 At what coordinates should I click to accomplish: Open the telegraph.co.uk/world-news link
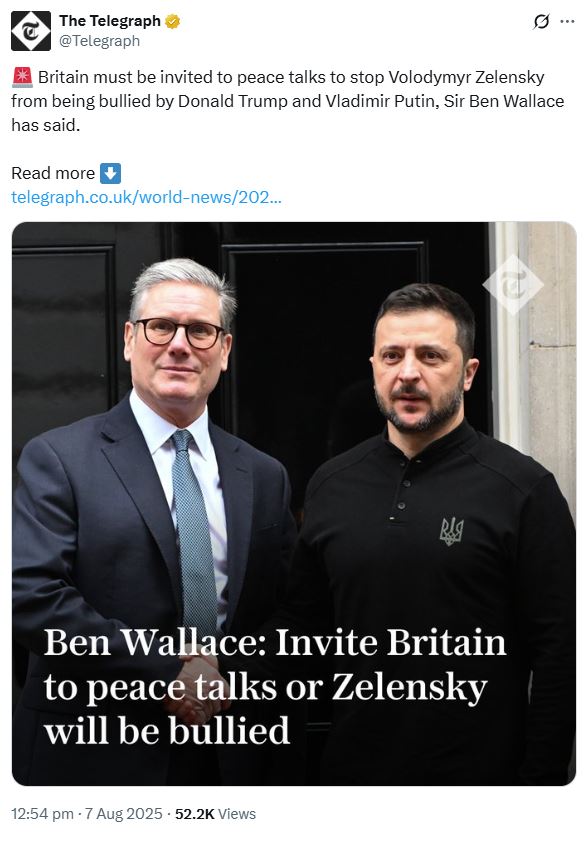(x=146, y=197)
